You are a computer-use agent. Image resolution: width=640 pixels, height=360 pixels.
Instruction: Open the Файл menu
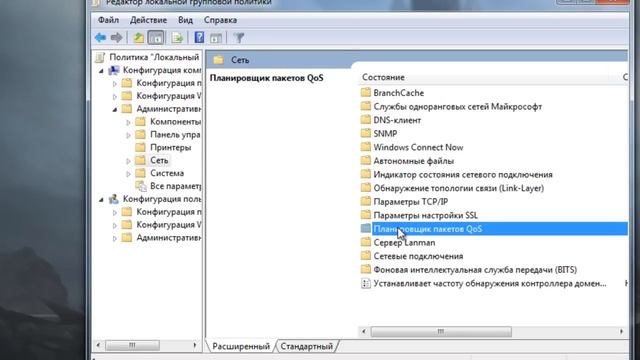click(108, 20)
